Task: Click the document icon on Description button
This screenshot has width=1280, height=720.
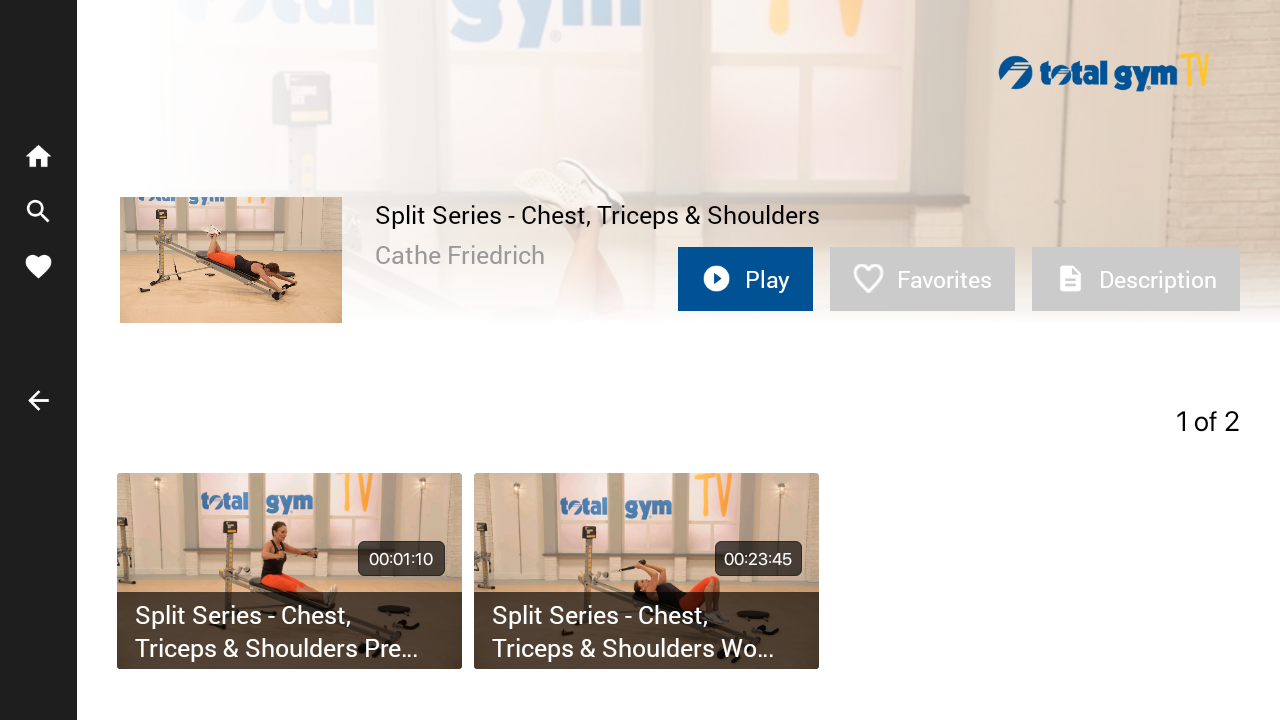Action: (1070, 279)
